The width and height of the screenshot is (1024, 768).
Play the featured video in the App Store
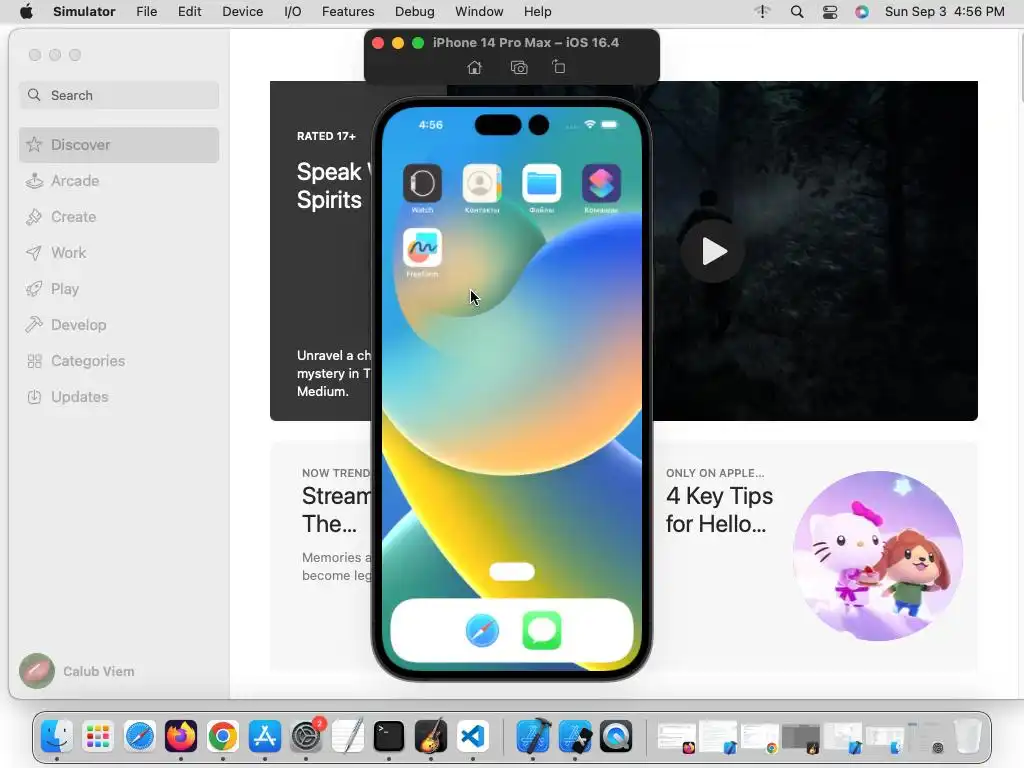pyautogui.click(x=713, y=251)
